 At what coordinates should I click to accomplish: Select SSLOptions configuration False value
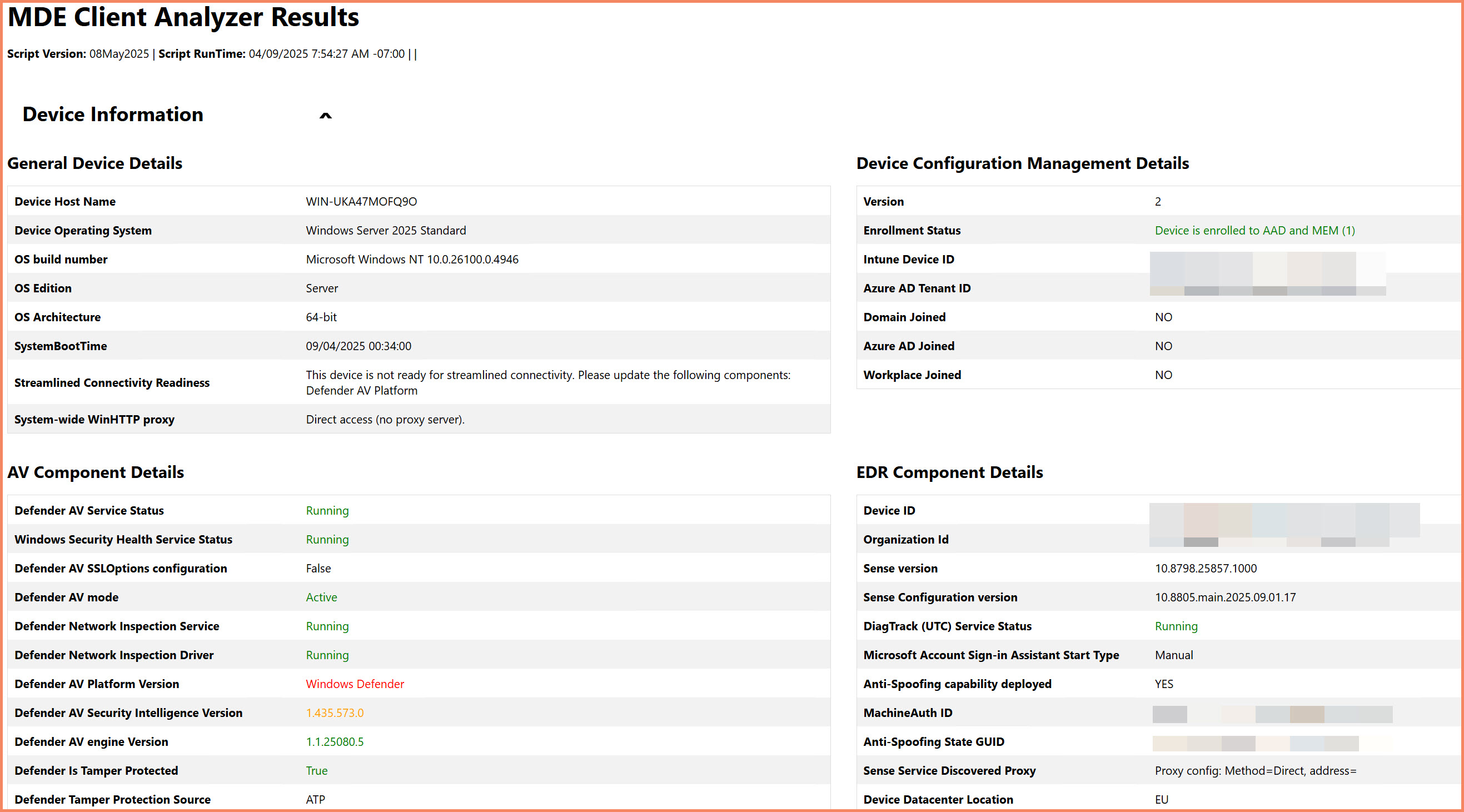[x=318, y=568]
